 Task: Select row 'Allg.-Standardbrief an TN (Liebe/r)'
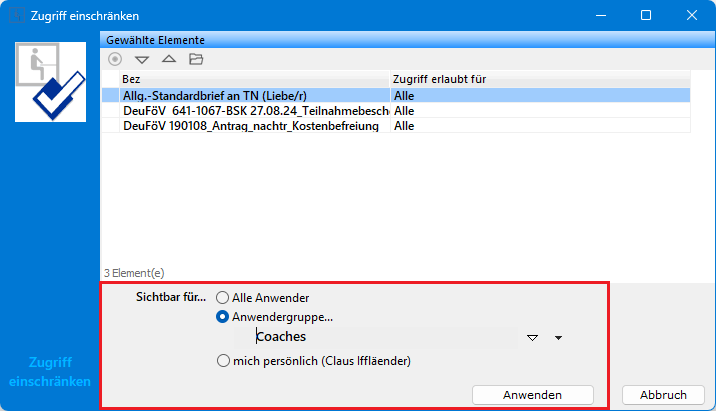[x=250, y=96]
